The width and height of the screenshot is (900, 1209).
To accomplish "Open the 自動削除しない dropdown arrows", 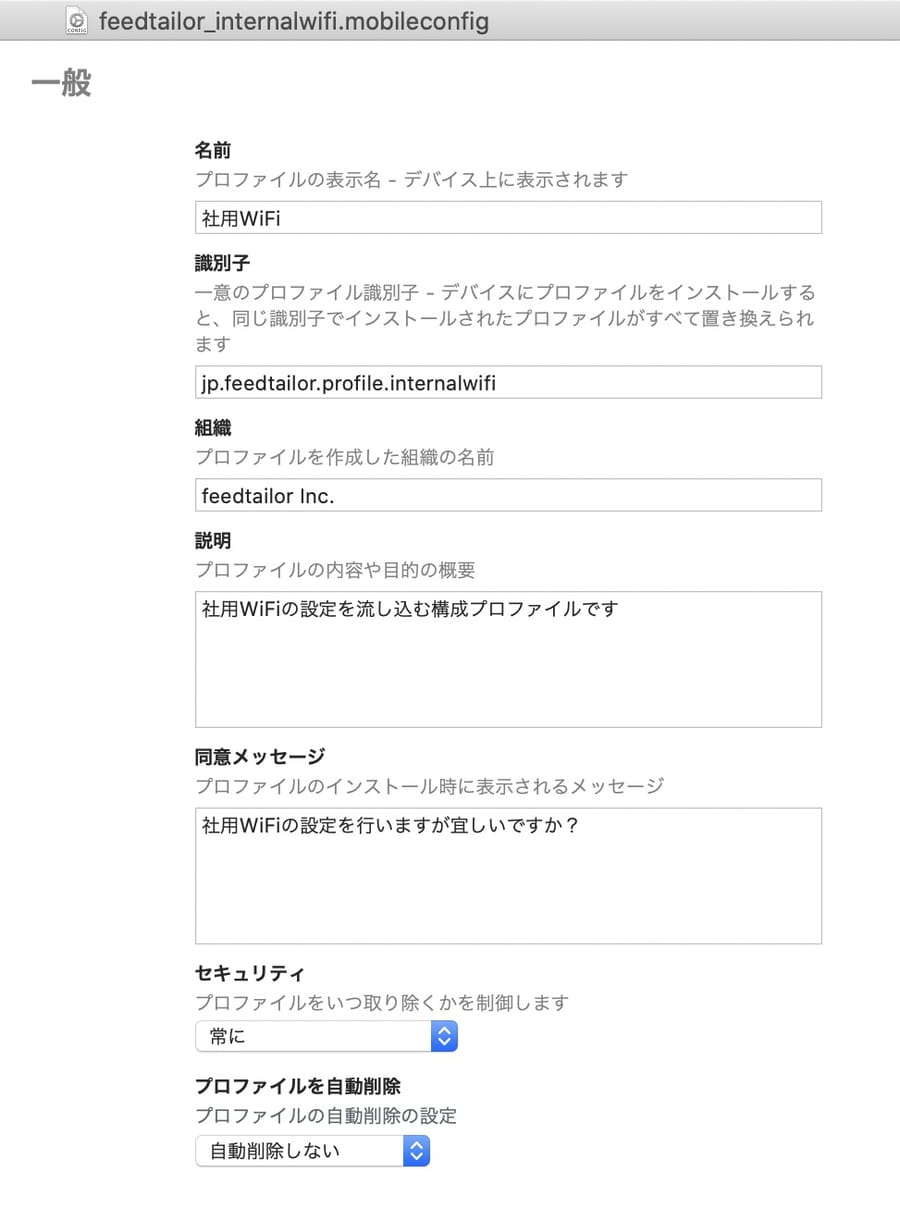I will coord(416,1150).
